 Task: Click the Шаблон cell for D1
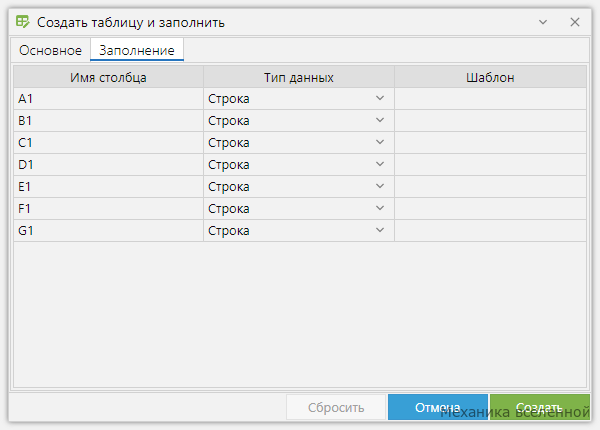point(490,165)
